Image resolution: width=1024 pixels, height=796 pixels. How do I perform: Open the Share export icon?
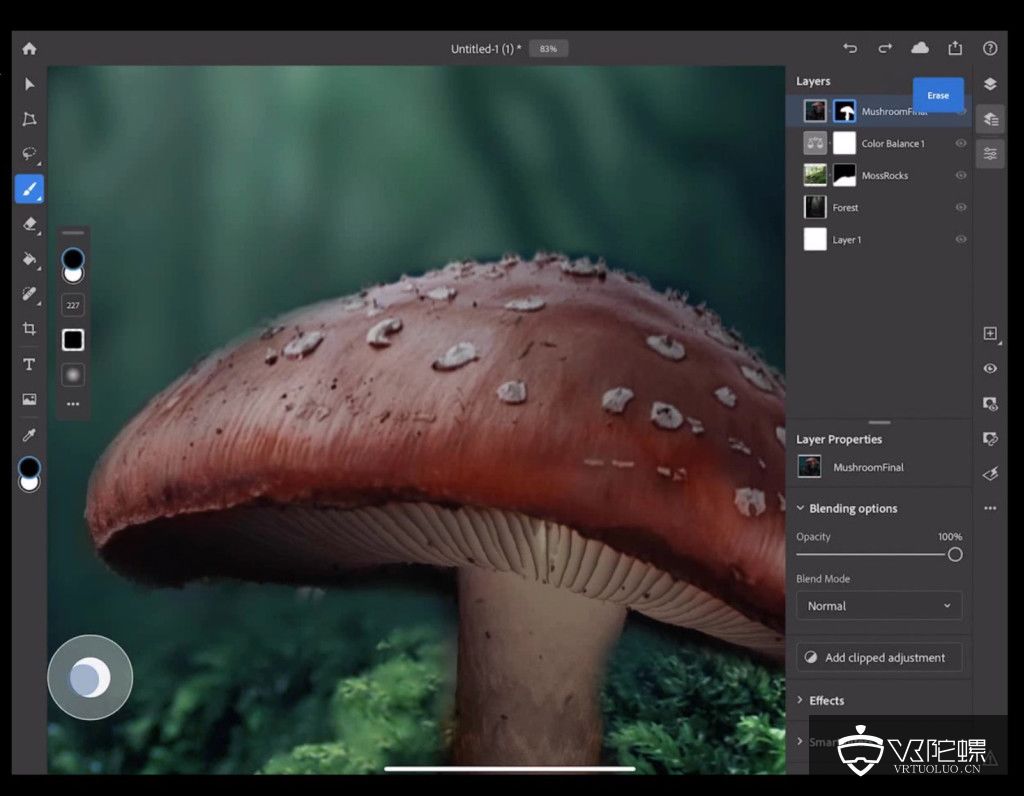pyautogui.click(x=955, y=48)
